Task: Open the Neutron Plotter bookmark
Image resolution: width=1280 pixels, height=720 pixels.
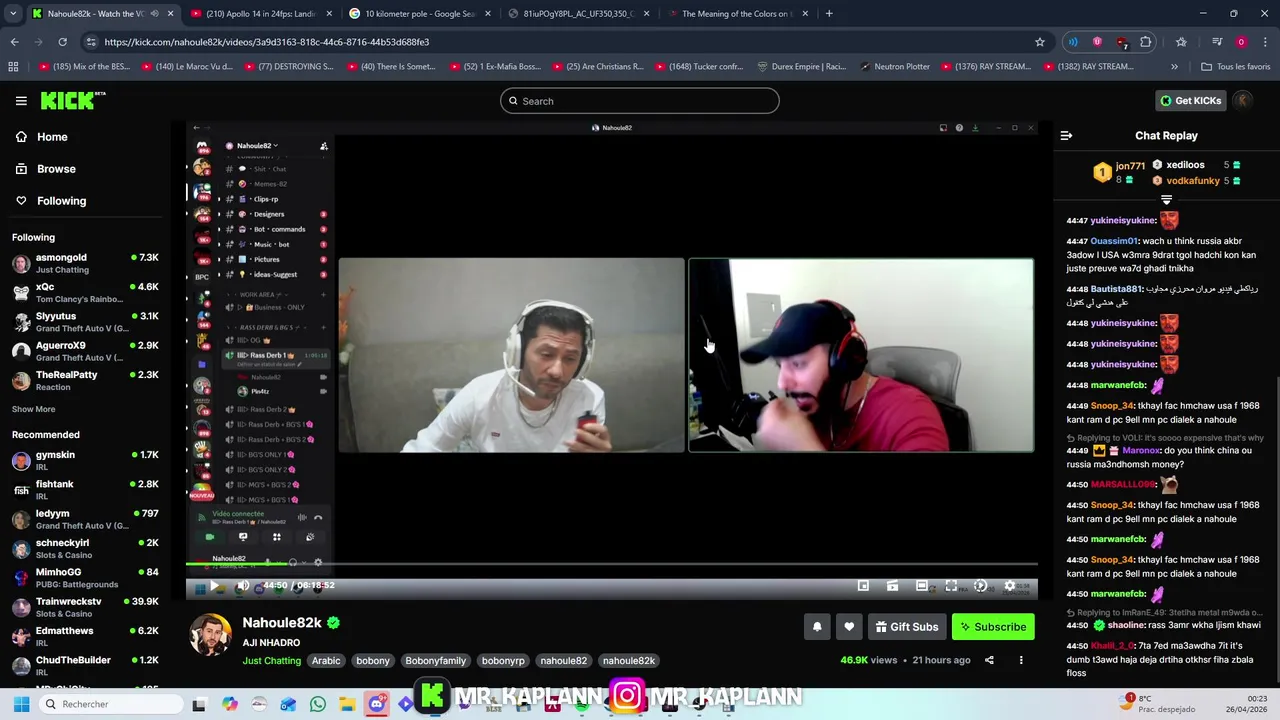Action: 893,67
